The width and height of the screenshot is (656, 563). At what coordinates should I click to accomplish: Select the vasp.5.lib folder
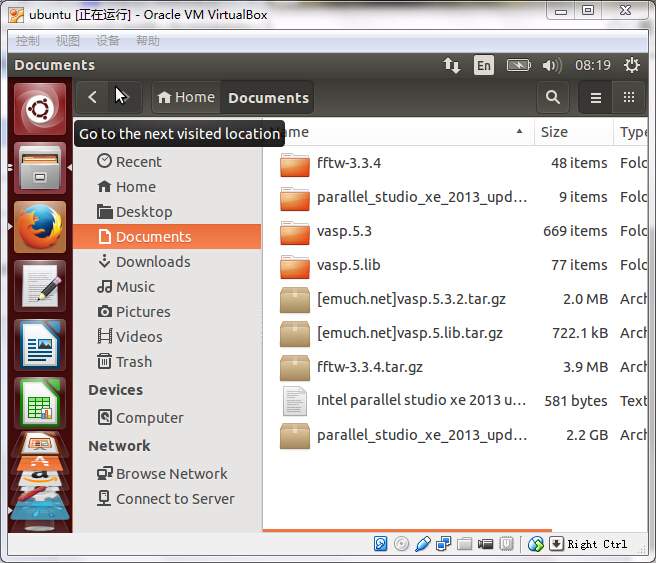pyautogui.click(x=456, y=265)
